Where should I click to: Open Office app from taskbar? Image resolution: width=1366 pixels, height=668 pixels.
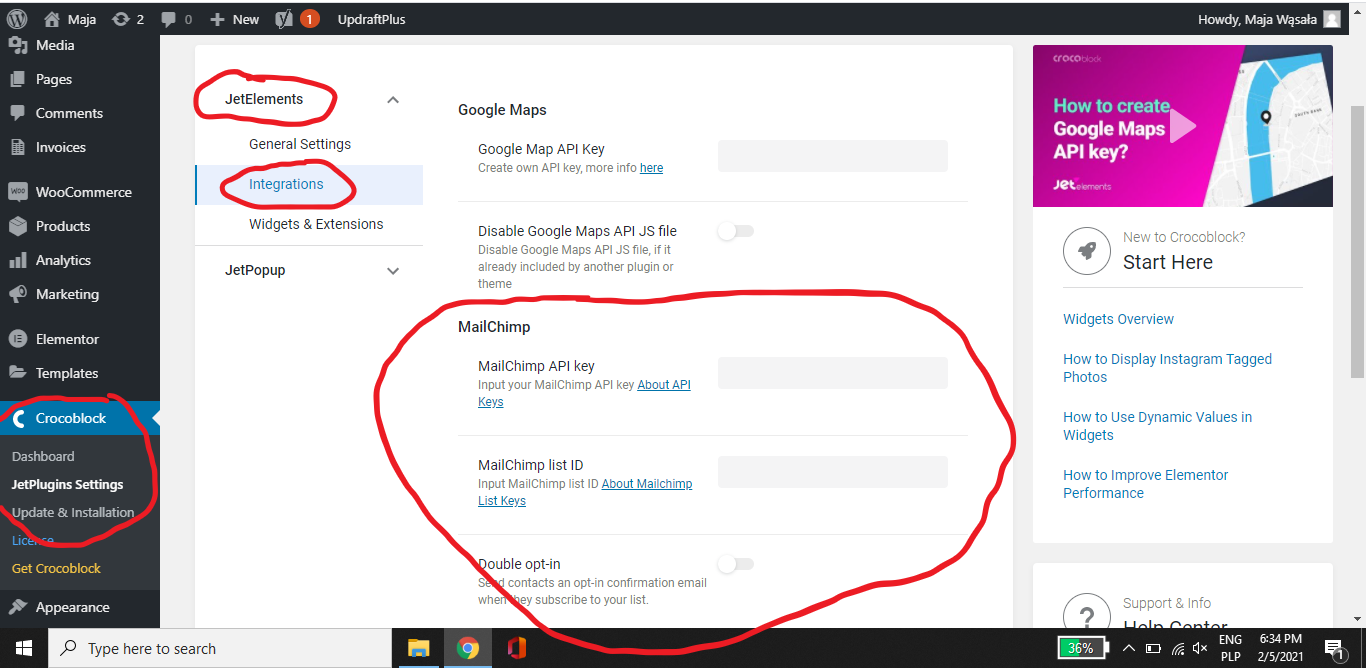pyautogui.click(x=516, y=648)
